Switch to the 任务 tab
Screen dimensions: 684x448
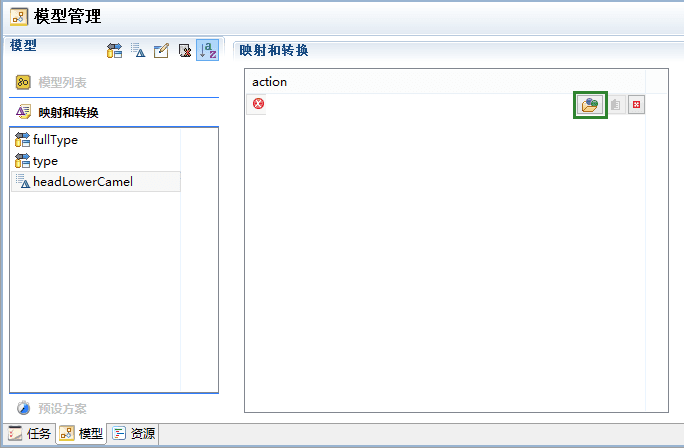[x=29, y=434]
